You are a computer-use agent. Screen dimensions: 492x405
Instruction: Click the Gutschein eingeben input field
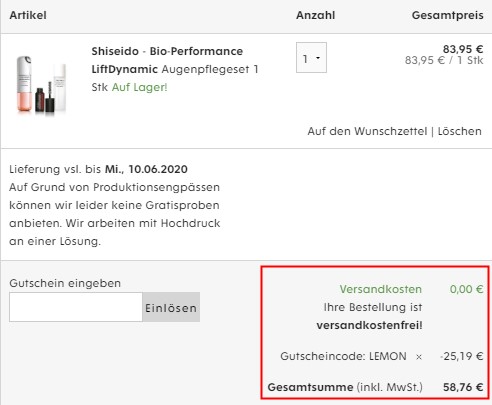(76, 307)
